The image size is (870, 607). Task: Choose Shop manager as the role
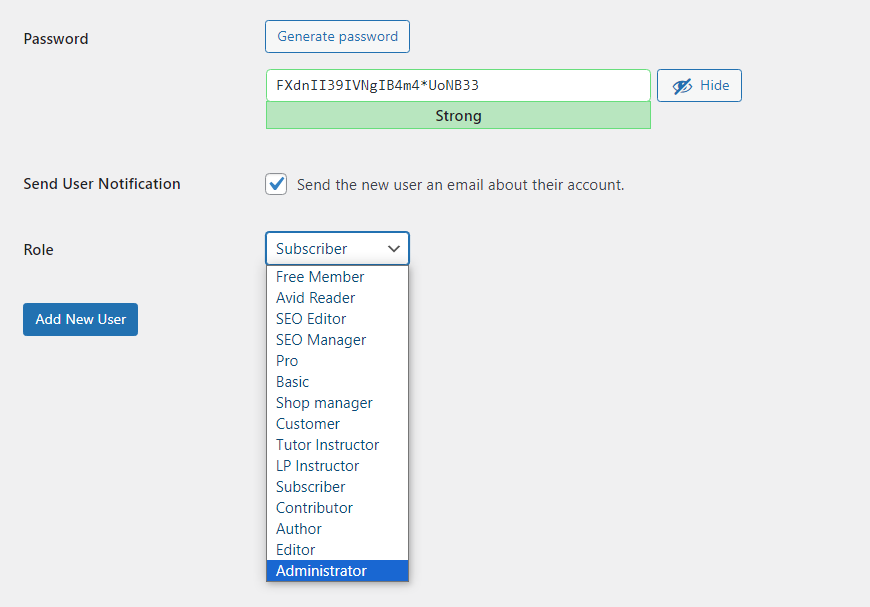pos(324,402)
